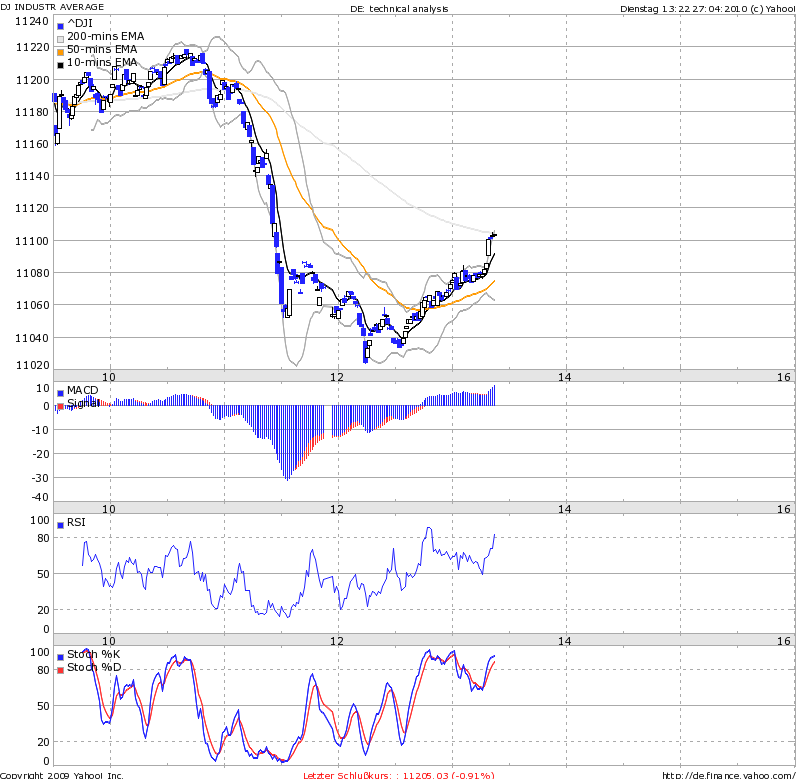This screenshot has height=779, width=800.
Task: Click the -30 label on MACD axis
Action: click(x=40, y=478)
